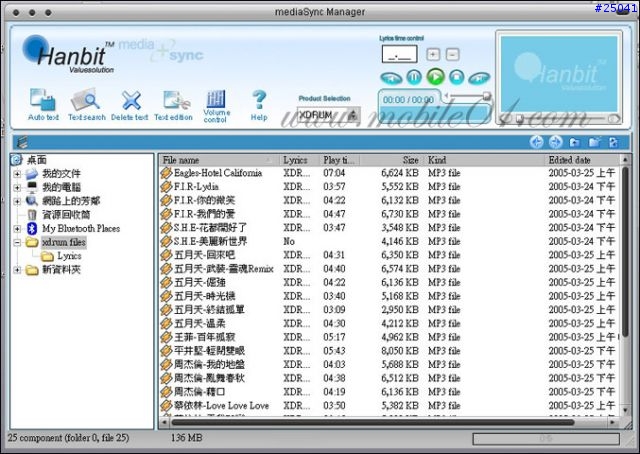The width and height of the screenshot is (640, 454).
Task: Click the video preview seek slider handle
Action: 519,119
